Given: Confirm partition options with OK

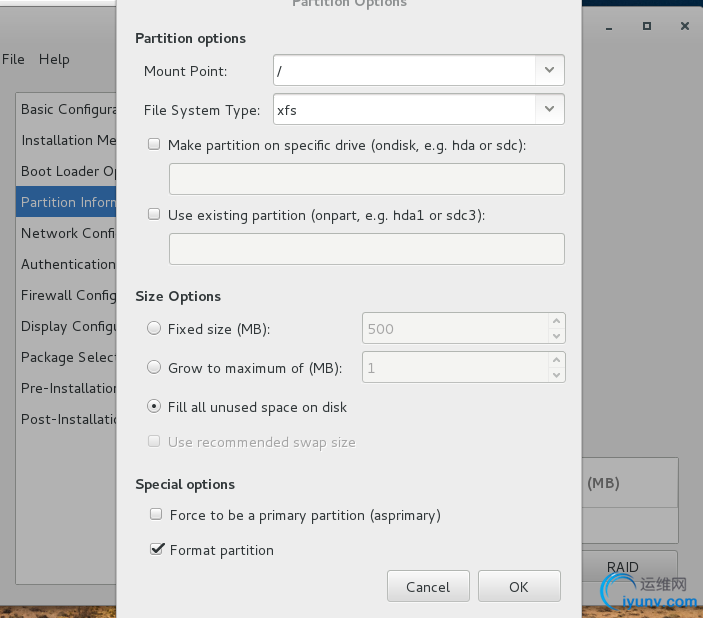Looking at the screenshot, I should coord(518,587).
